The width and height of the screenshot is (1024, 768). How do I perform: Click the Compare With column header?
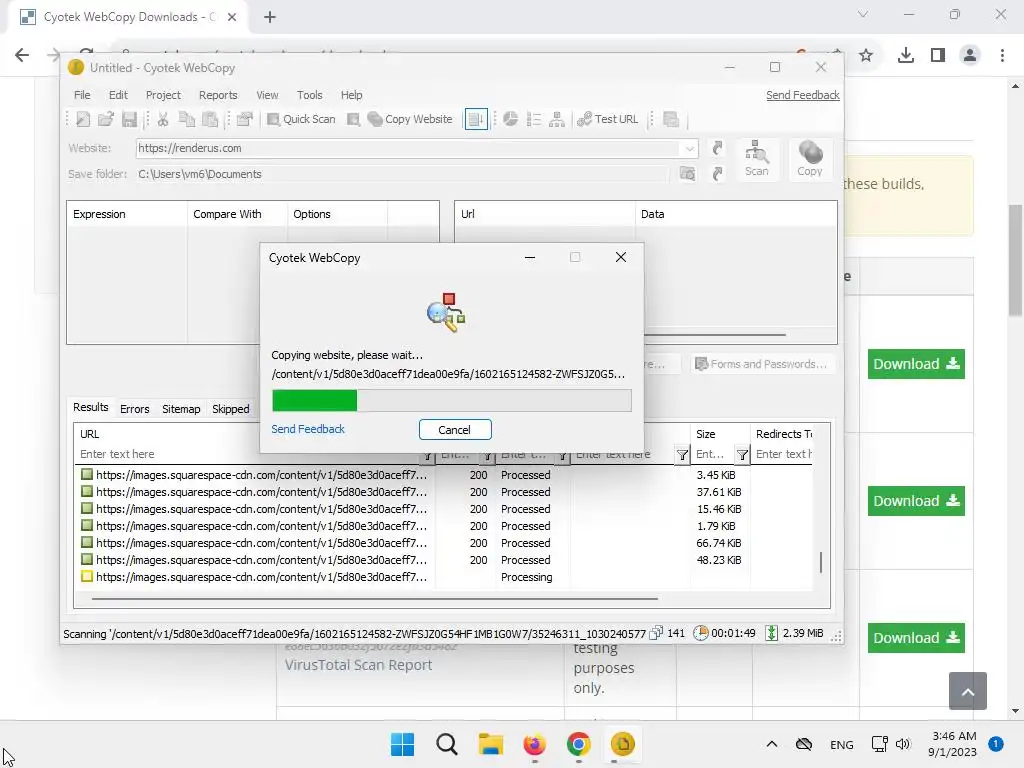[x=237, y=214]
